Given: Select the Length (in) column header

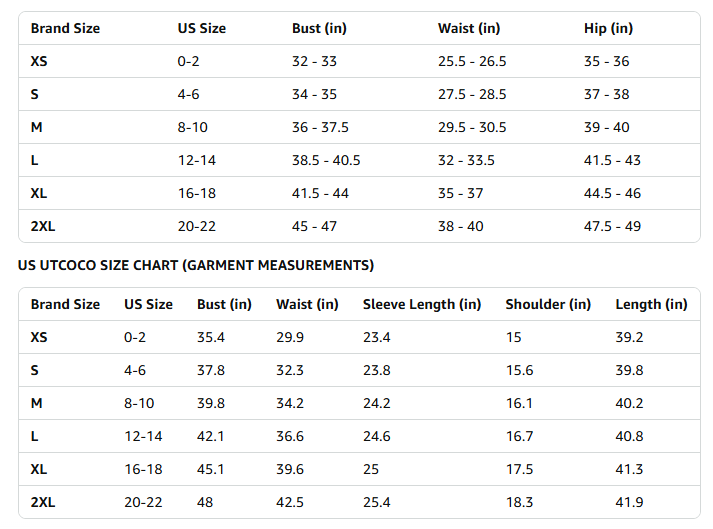Looking at the screenshot, I should [x=651, y=304].
